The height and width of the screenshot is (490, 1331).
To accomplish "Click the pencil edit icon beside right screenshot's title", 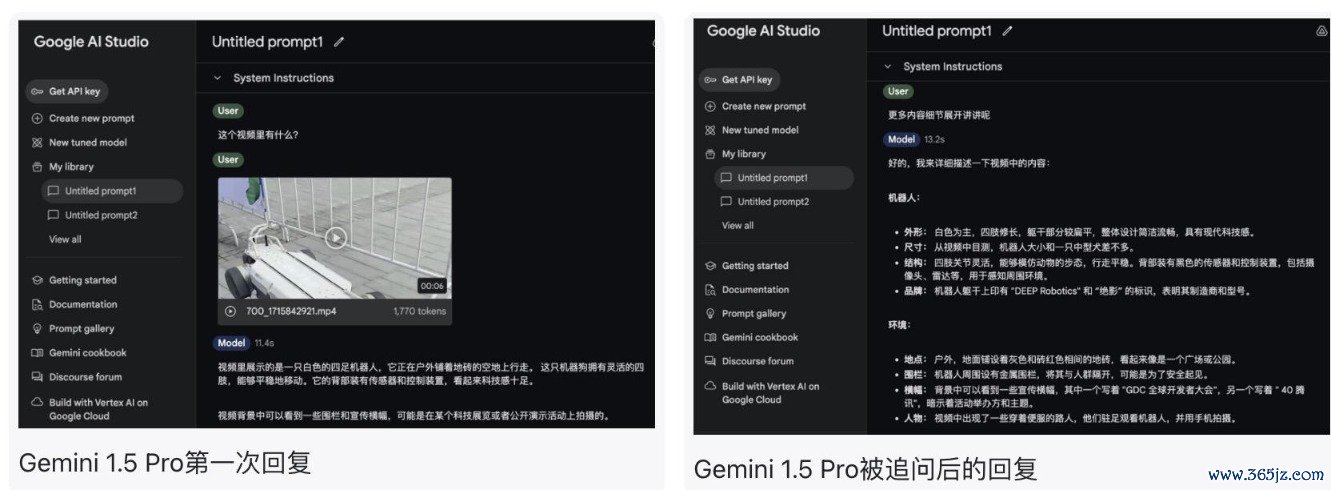I will 1007,31.
